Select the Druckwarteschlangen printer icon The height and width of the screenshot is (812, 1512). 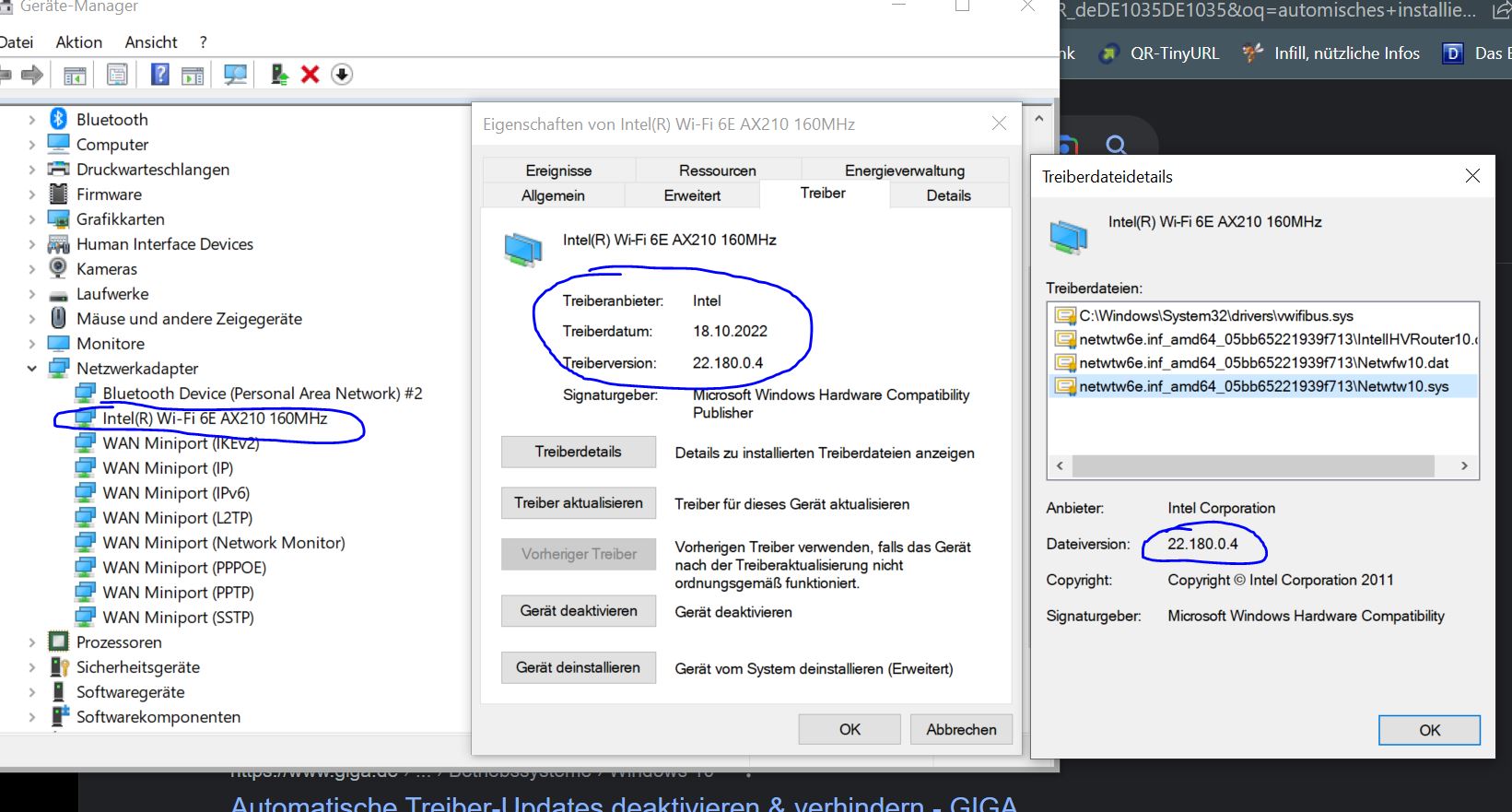[x=58, y=169]
